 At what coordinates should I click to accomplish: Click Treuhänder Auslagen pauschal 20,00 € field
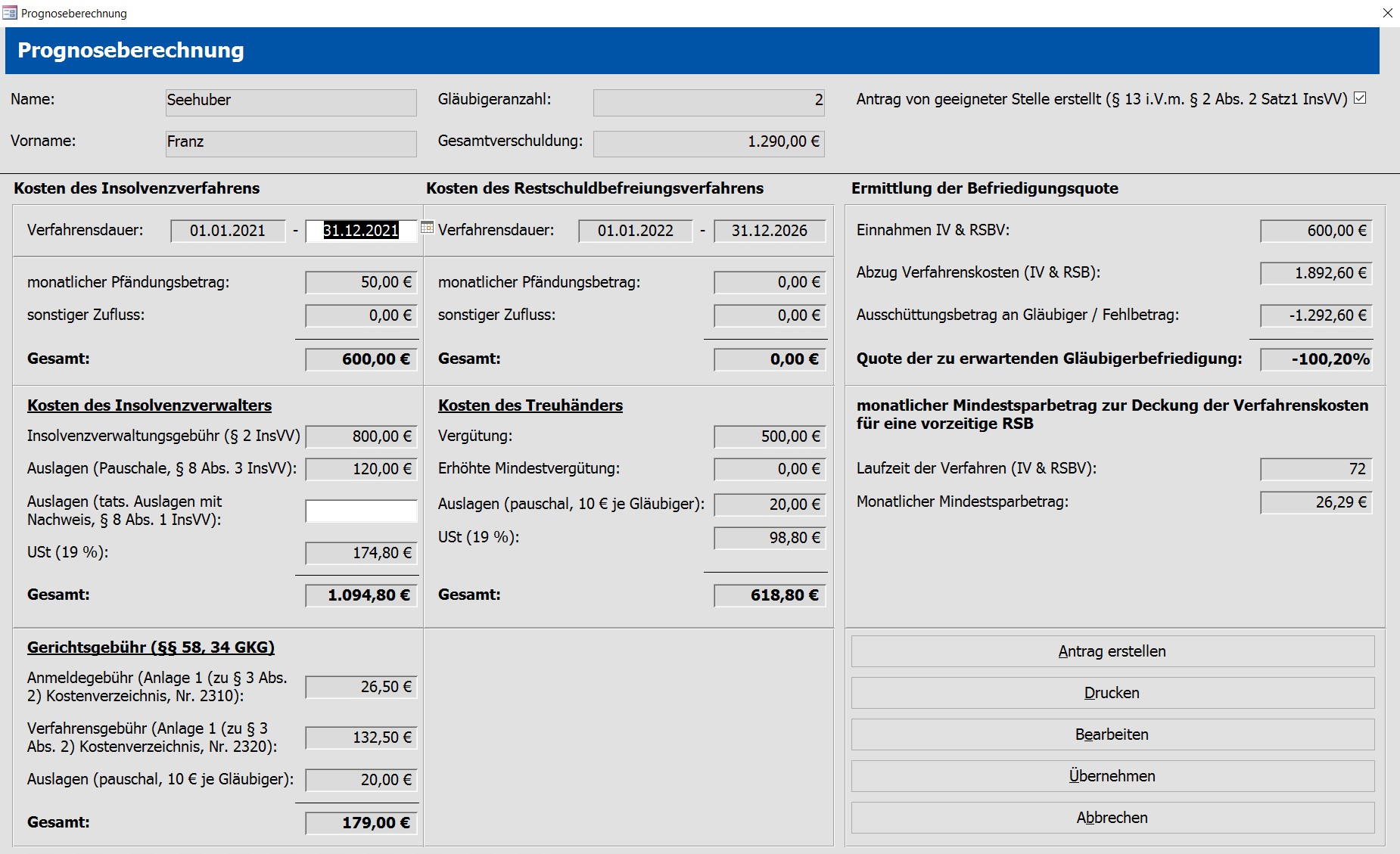[770, 505]
